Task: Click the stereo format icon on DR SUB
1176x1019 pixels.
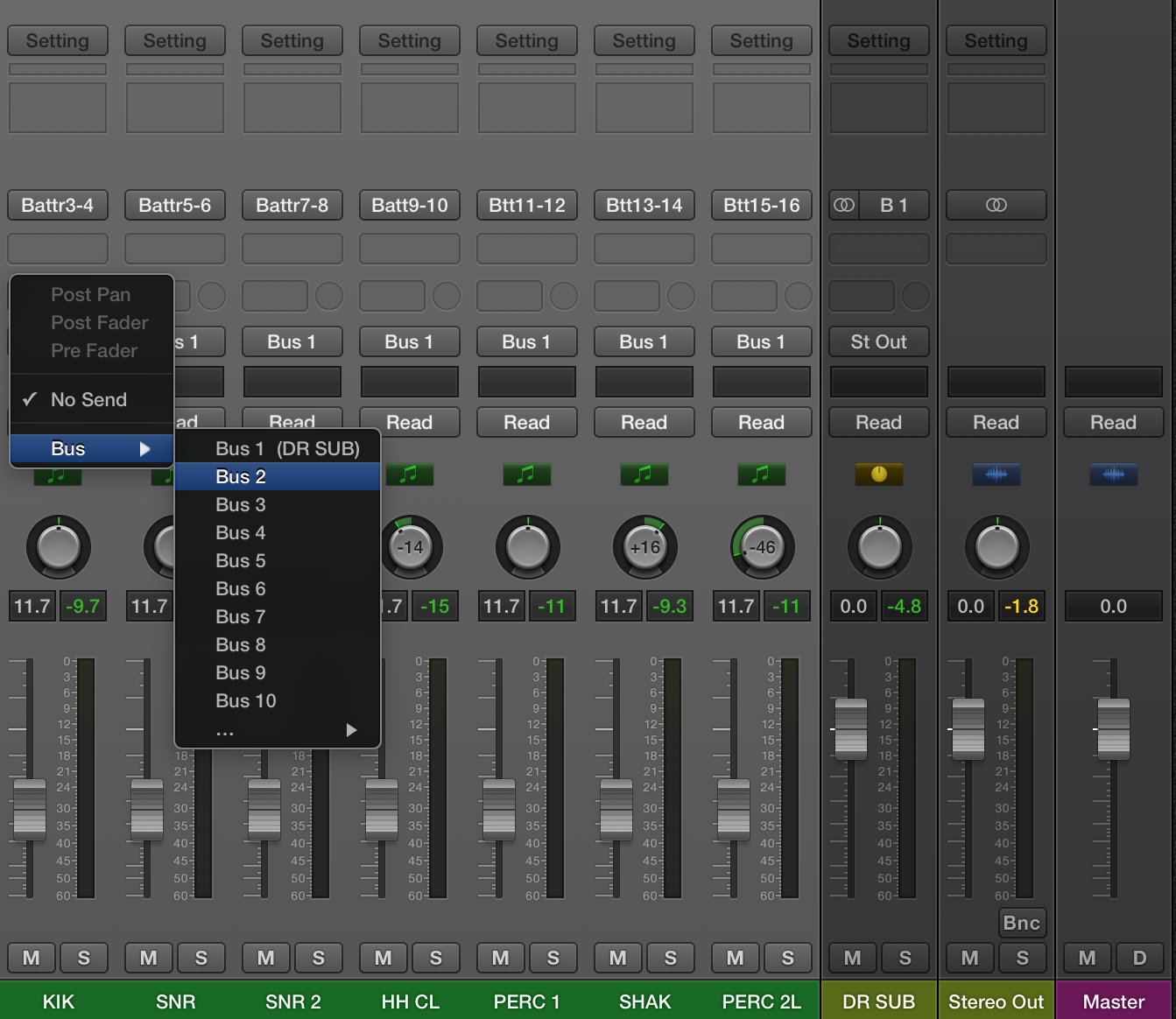Action: [843, 205]
